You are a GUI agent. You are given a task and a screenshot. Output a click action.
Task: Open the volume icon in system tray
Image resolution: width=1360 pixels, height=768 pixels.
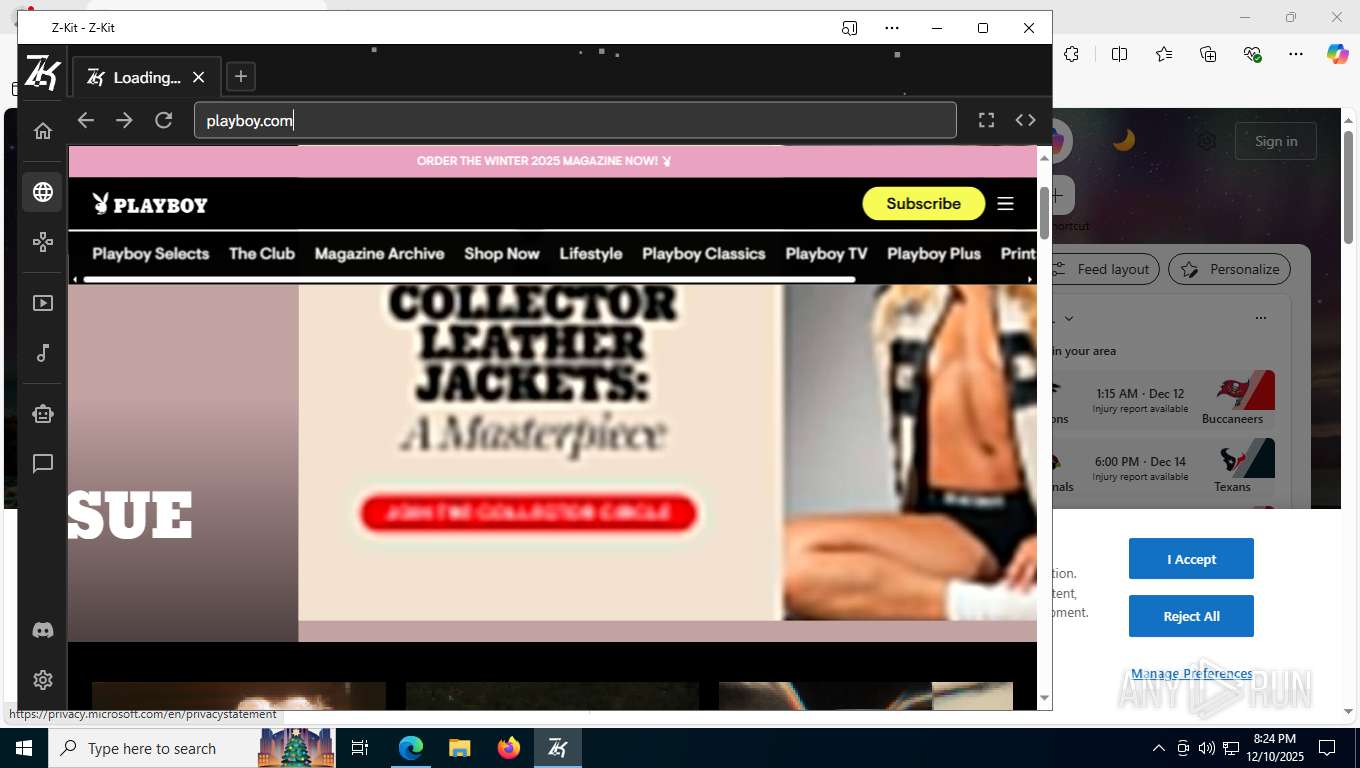click(x=1207, y=748)
